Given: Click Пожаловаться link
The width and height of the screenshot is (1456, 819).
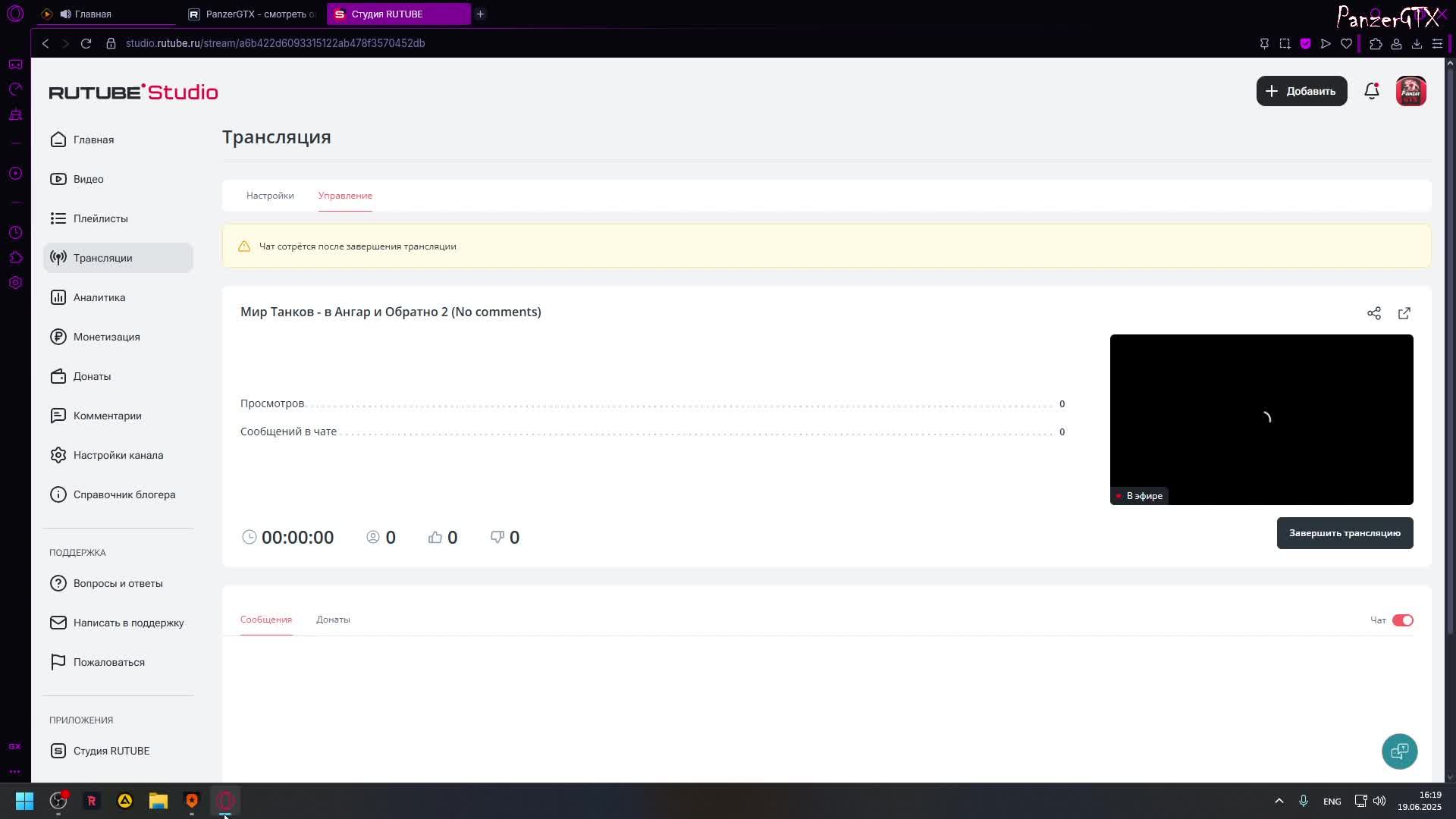Looking at the screenshot, I should (118, 662).
